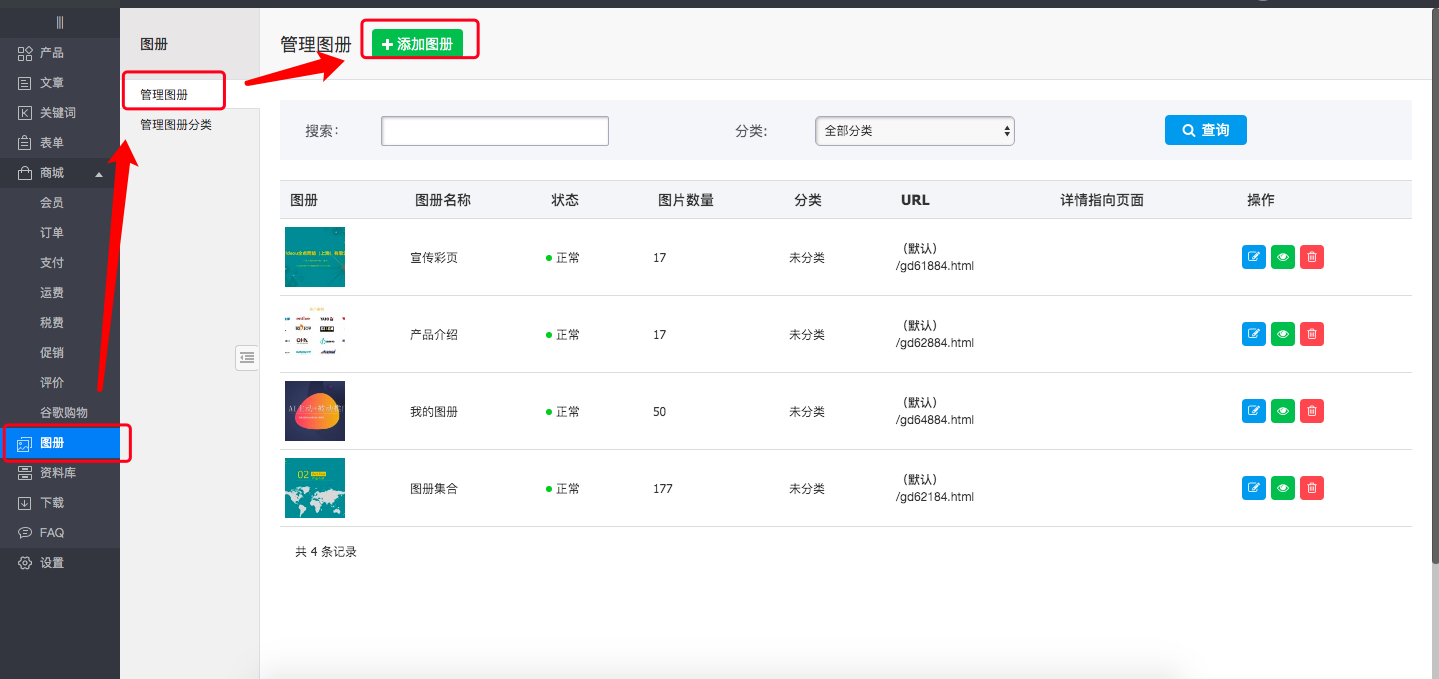The width and height of the screenshot is (1439, 679).
Task: Click inside the 搜索 input field
Action: click(493, 130)
